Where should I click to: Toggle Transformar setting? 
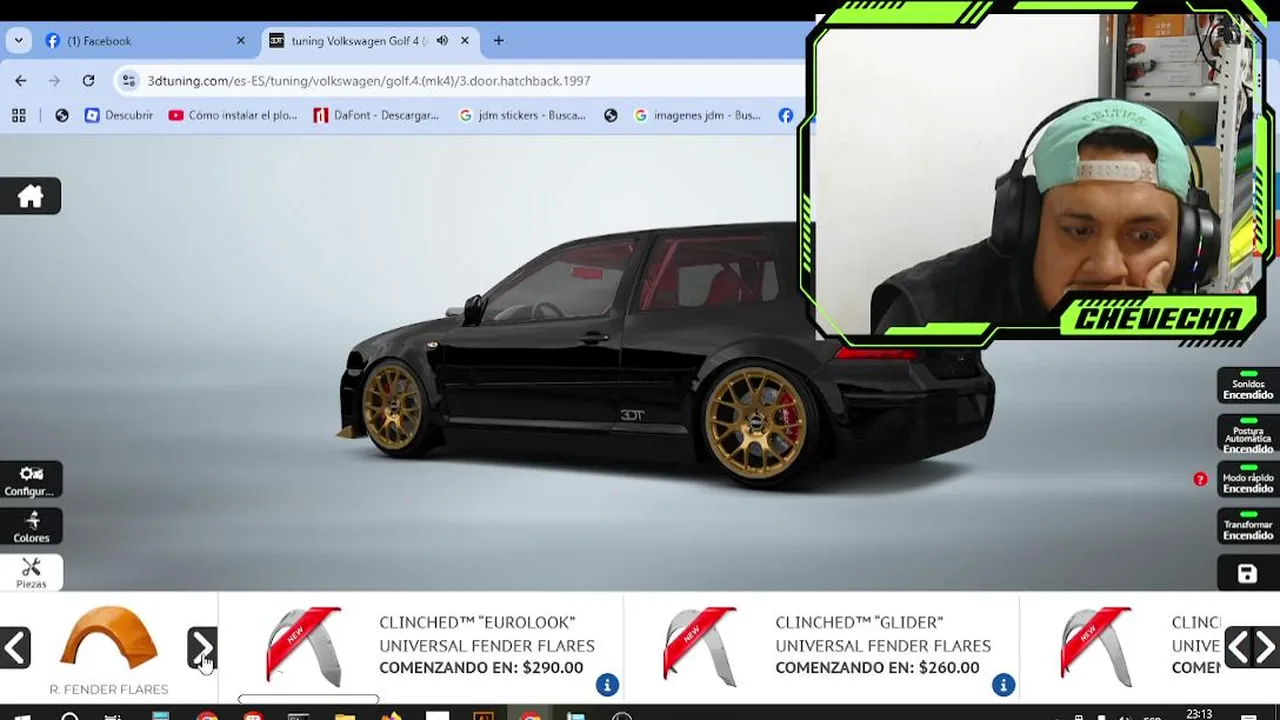coord(1248,526)
